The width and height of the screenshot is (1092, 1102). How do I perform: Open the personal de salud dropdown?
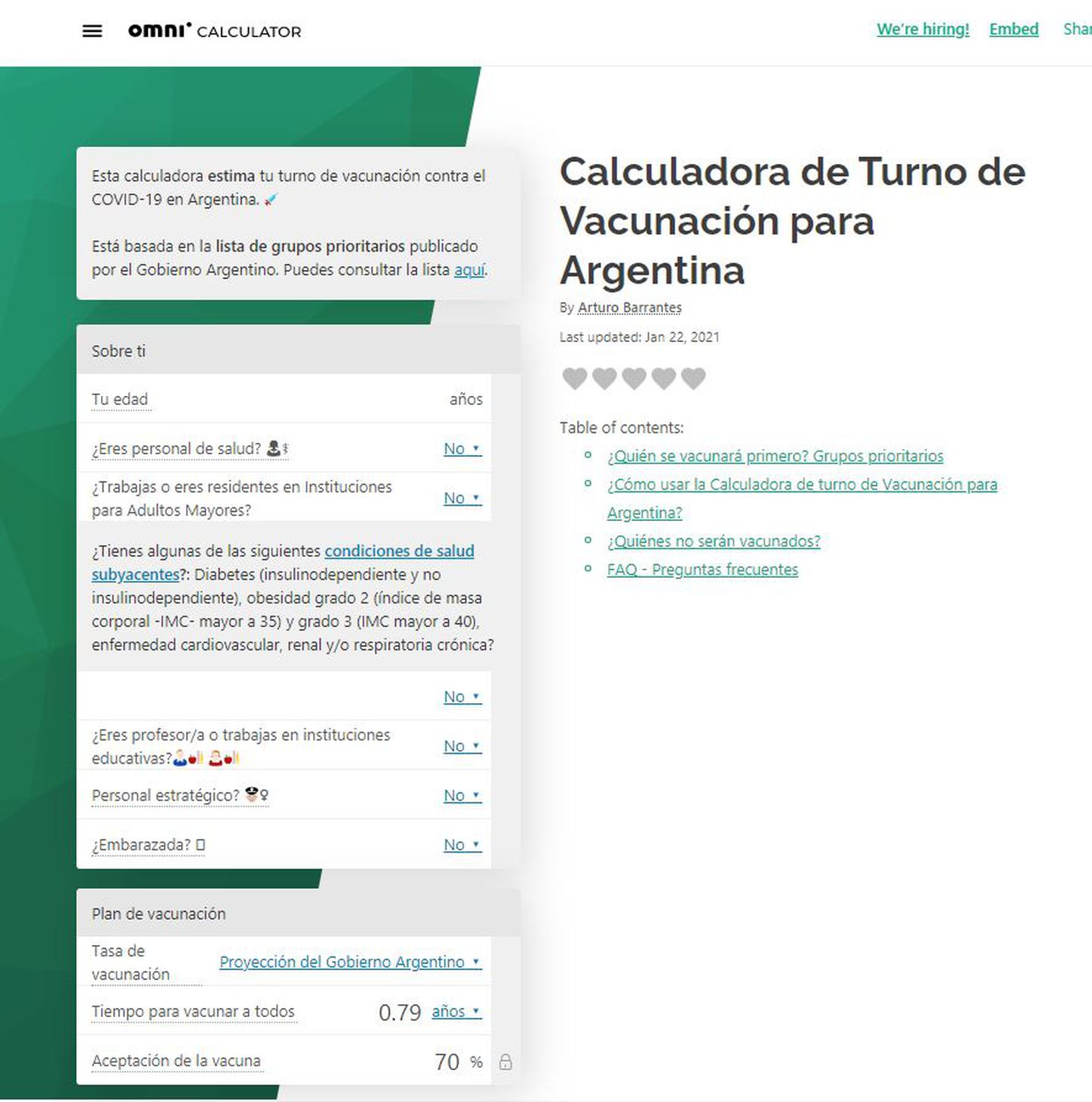[x=462, y=448]
